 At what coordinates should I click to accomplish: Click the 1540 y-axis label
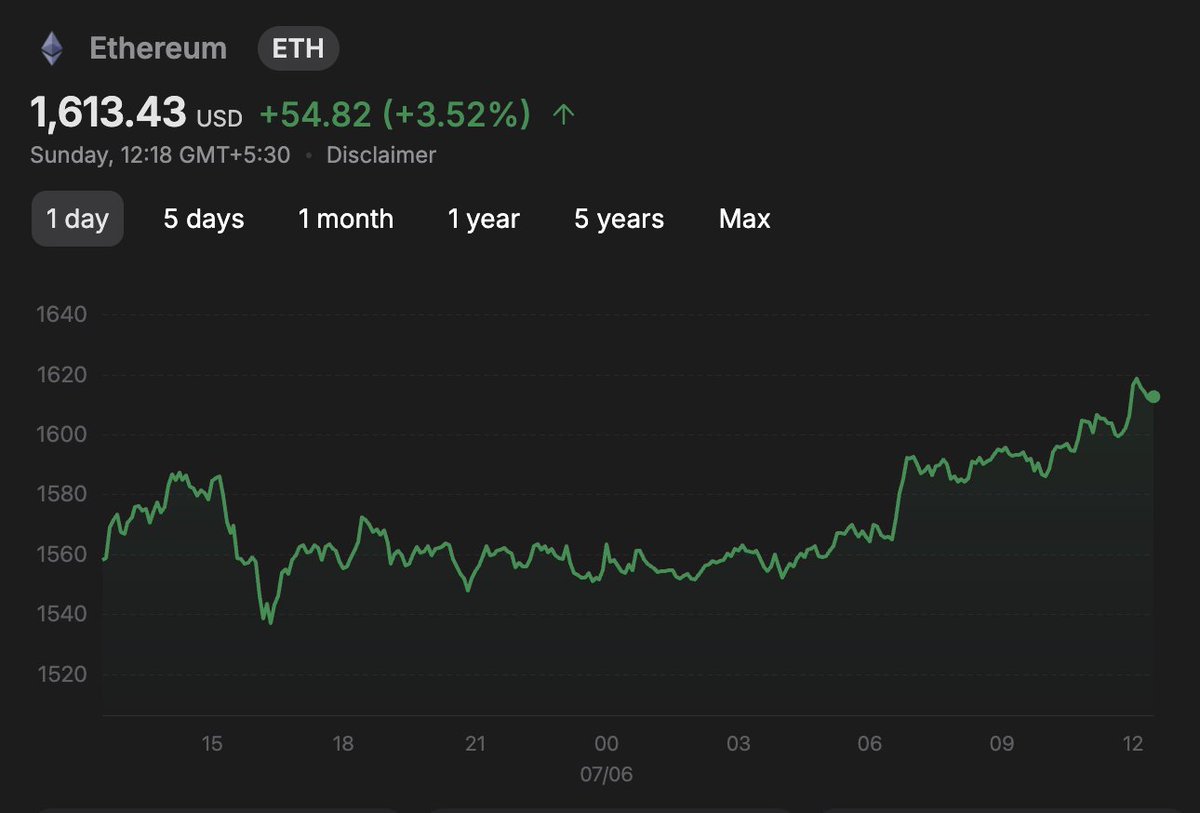click(62, 614)
